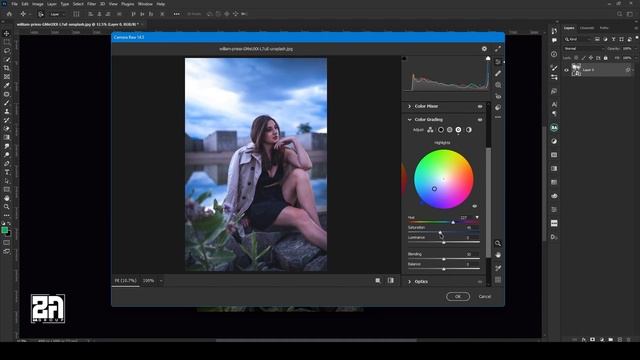Select the Lasso tool

tap(7, 51)
